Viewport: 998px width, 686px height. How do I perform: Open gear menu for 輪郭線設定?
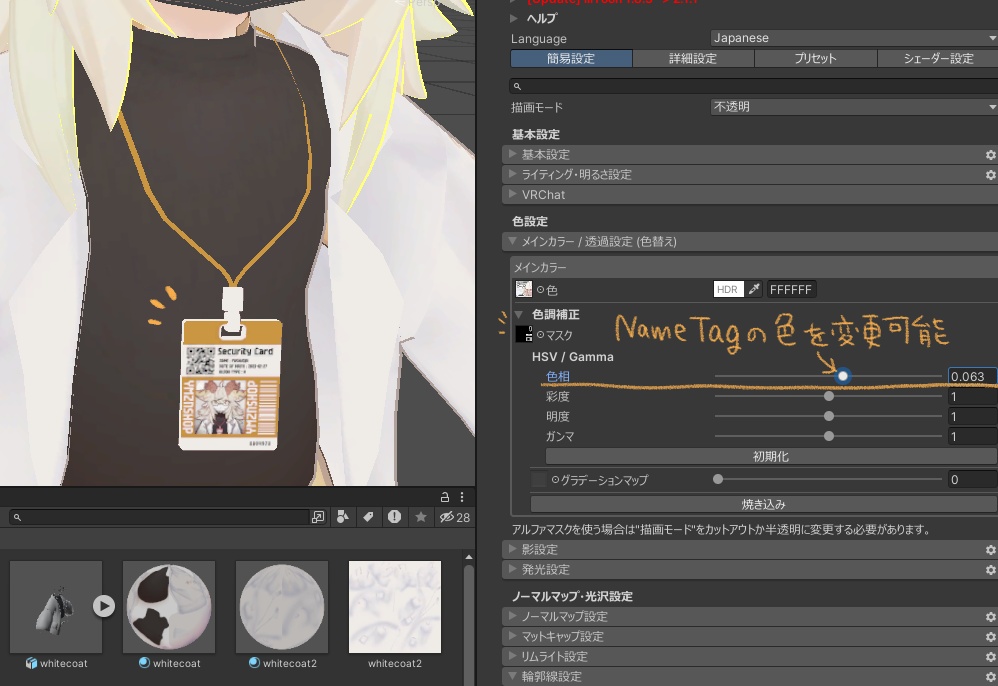point(990,676)
